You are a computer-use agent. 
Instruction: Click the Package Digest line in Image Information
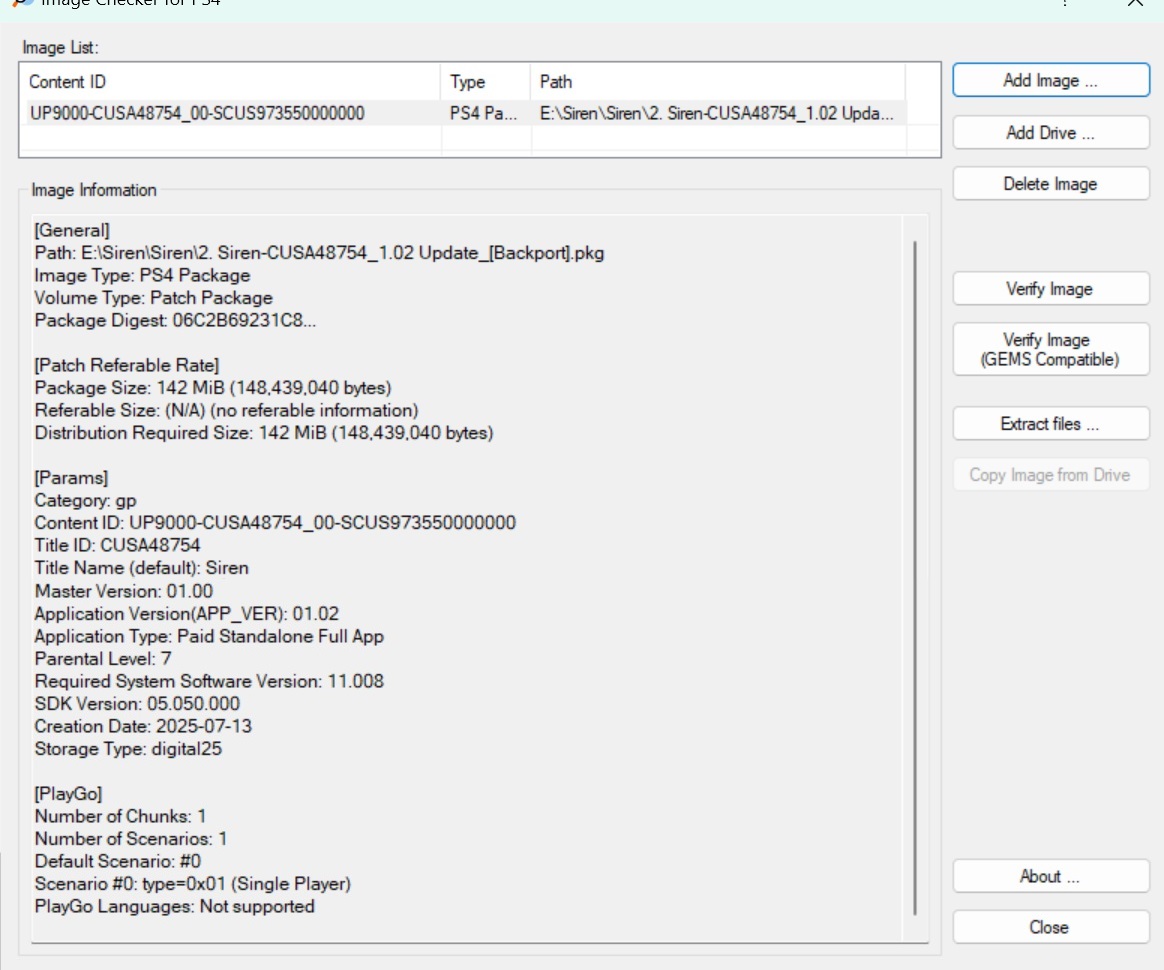click(176, 321)
